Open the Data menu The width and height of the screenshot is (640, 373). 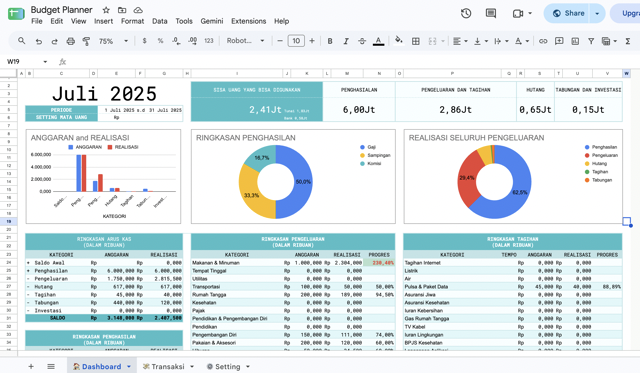[160, 21]
